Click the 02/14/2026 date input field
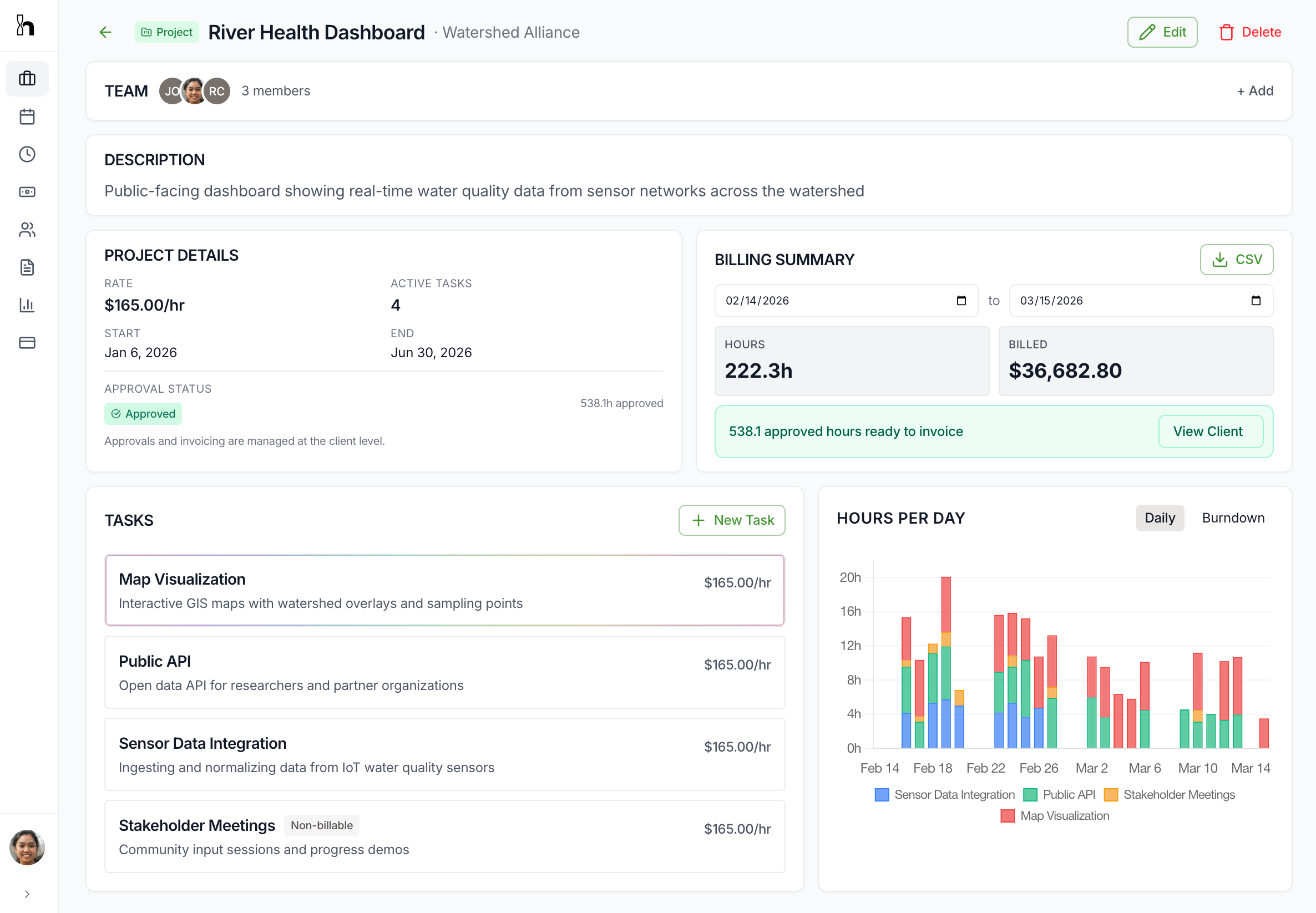The width and height of the screenshot is (1316, 913). [801, 300]
